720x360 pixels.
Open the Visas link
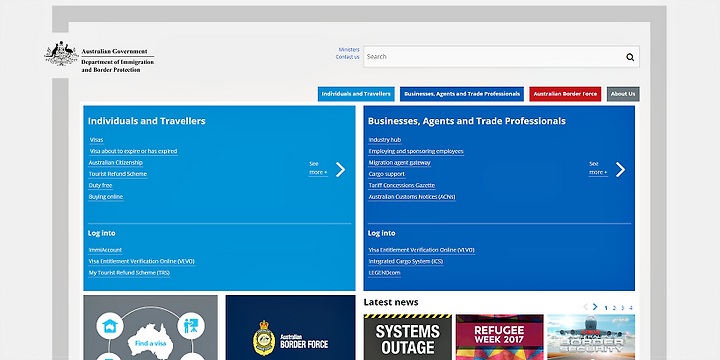pos(96,140)
